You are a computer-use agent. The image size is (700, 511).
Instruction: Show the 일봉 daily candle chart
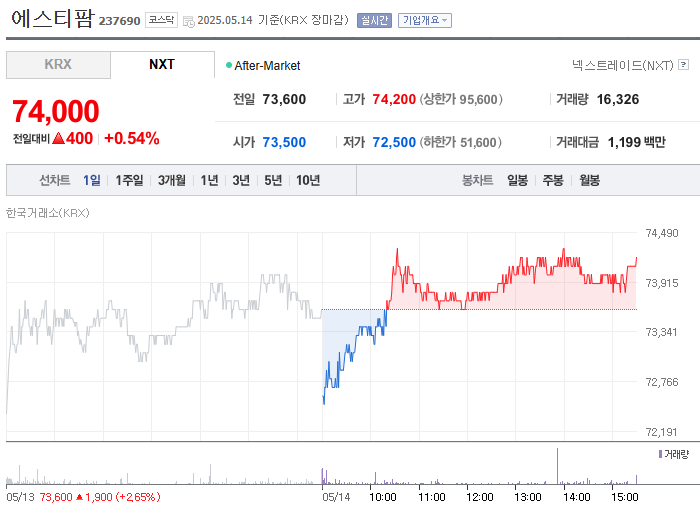coord(517,180)
